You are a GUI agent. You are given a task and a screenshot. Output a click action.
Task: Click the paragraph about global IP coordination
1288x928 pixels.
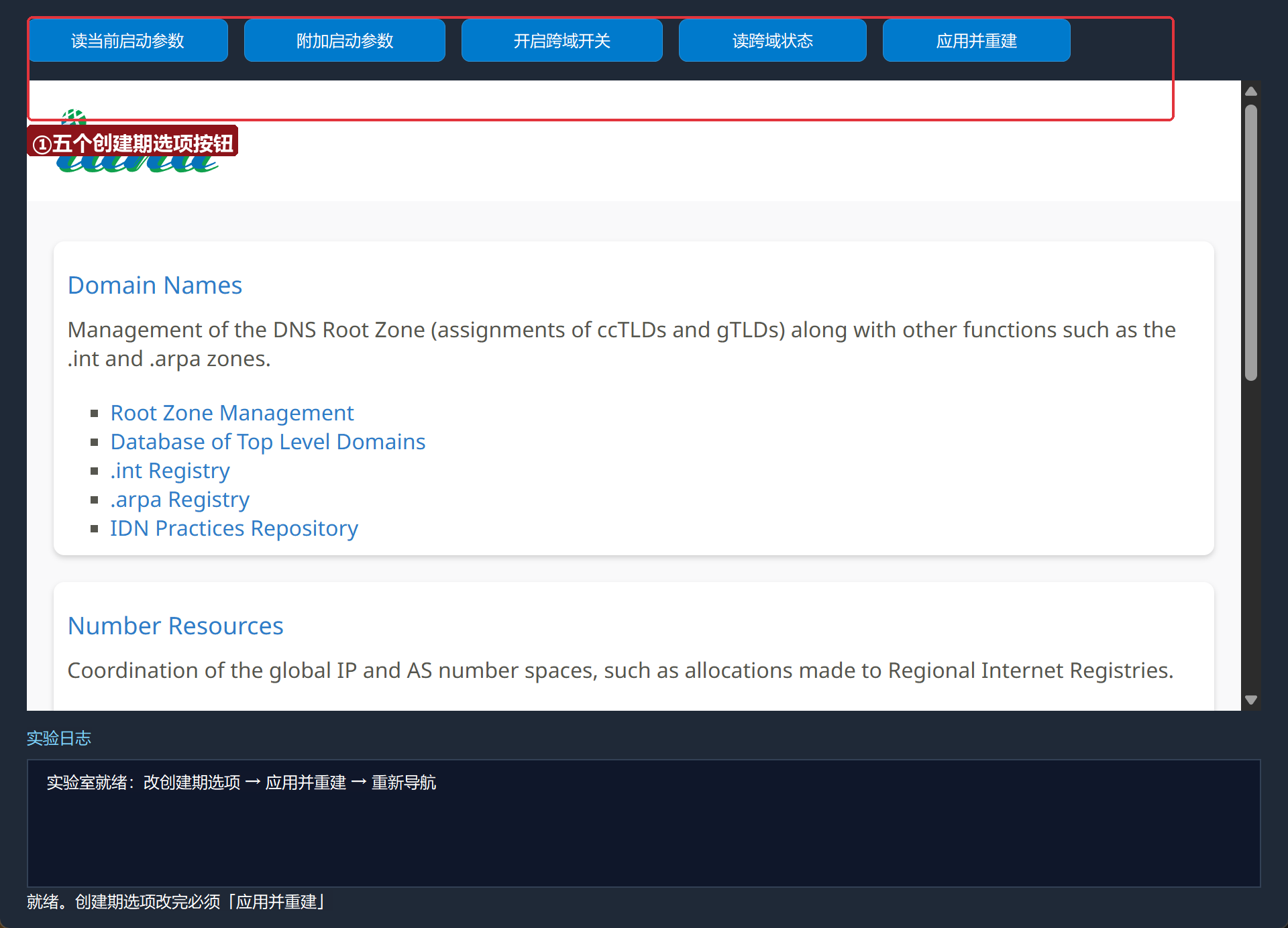point(621,671)
